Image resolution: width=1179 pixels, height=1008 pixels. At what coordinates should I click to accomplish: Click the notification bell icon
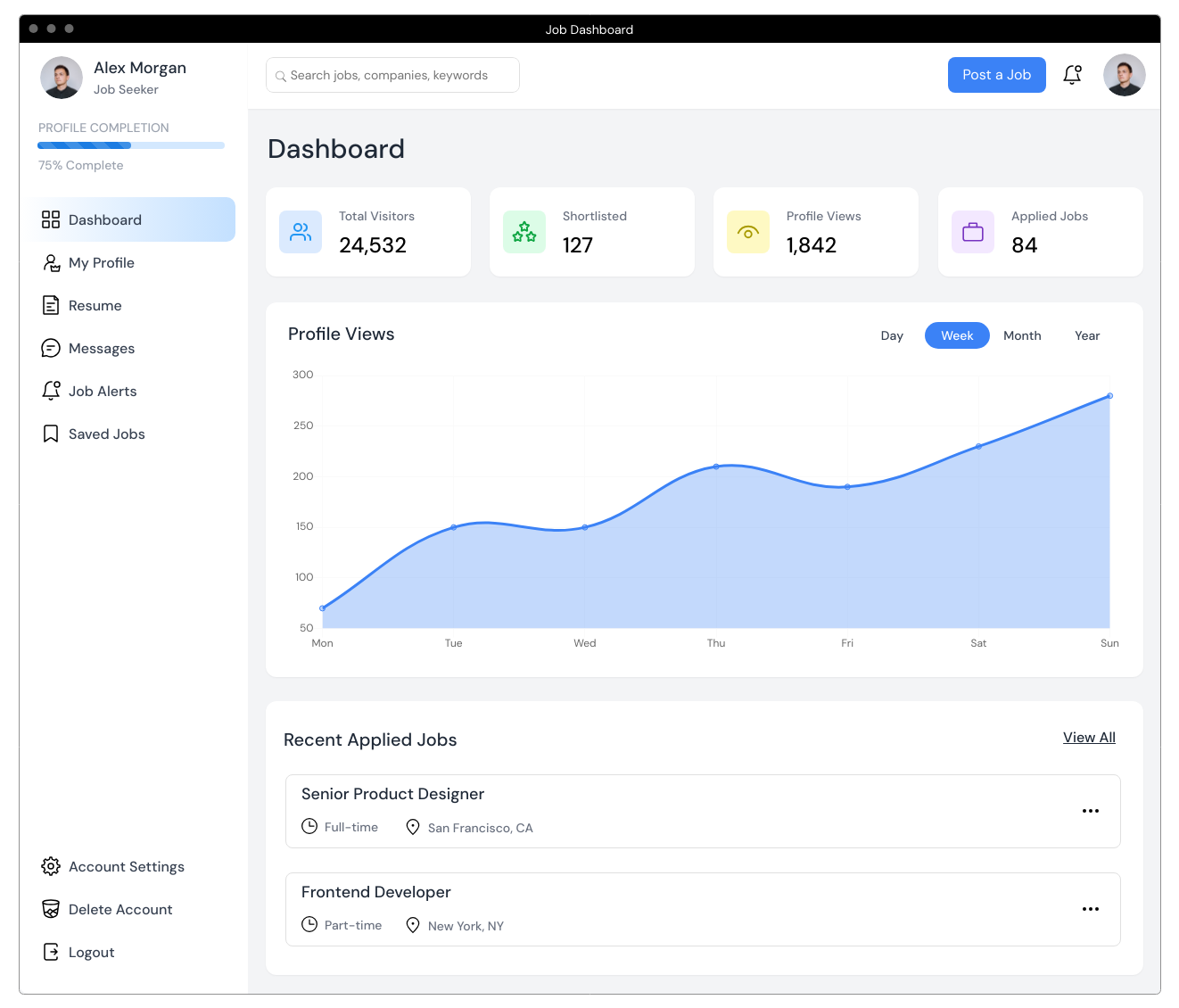click(x=1072, y=75)
